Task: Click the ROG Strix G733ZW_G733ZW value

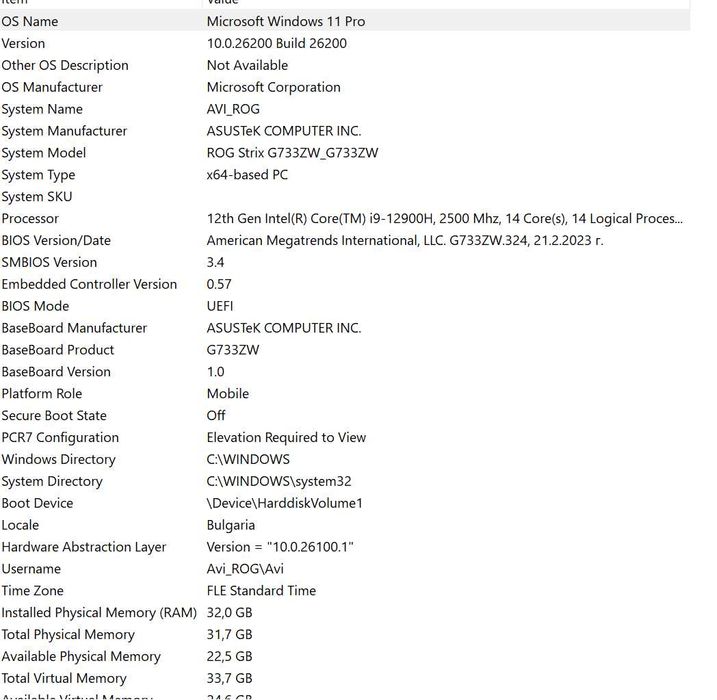Action: click(x=292, y=153)
